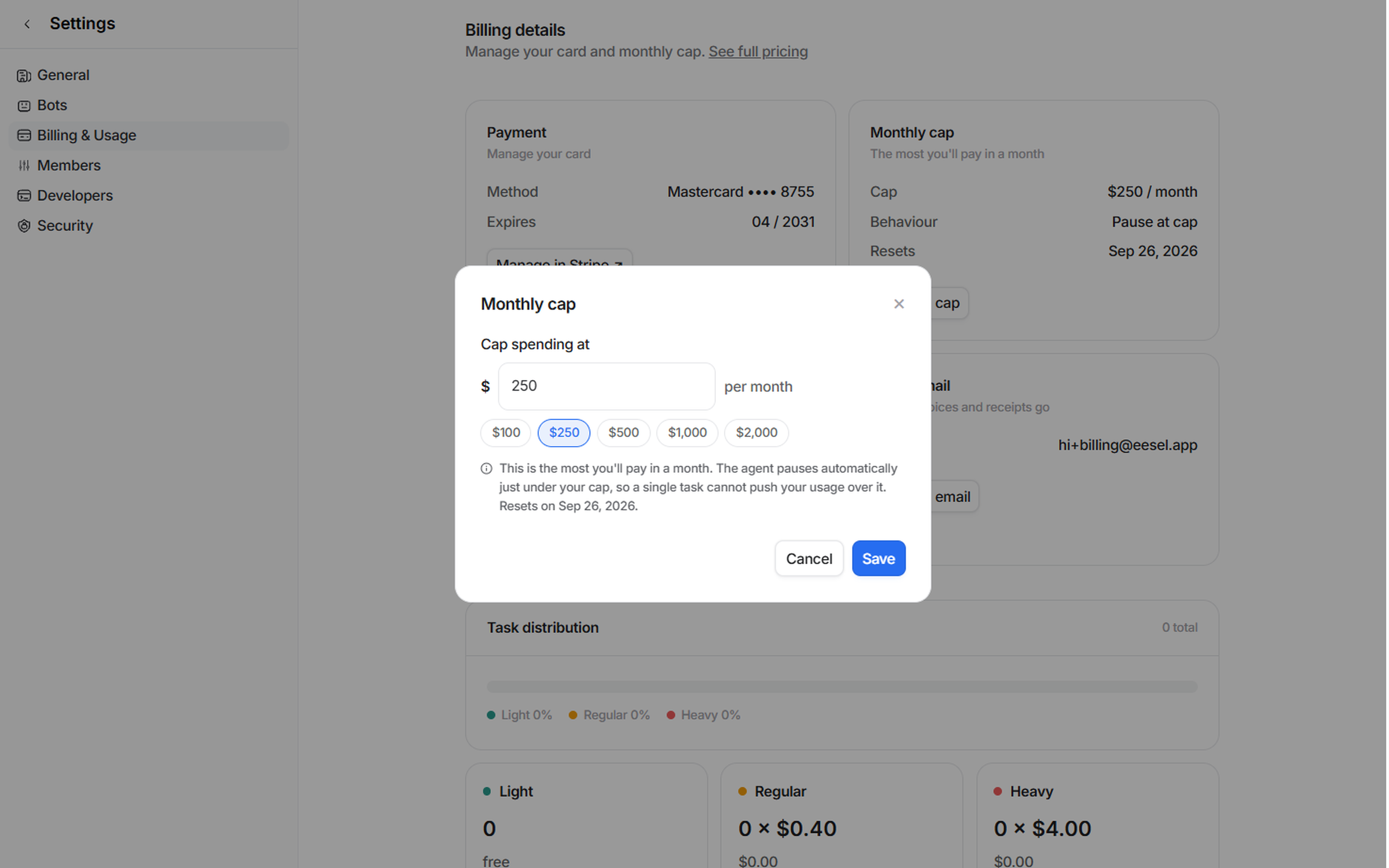
Task: Save the monthly cap
Action: [x=878, y=558]
